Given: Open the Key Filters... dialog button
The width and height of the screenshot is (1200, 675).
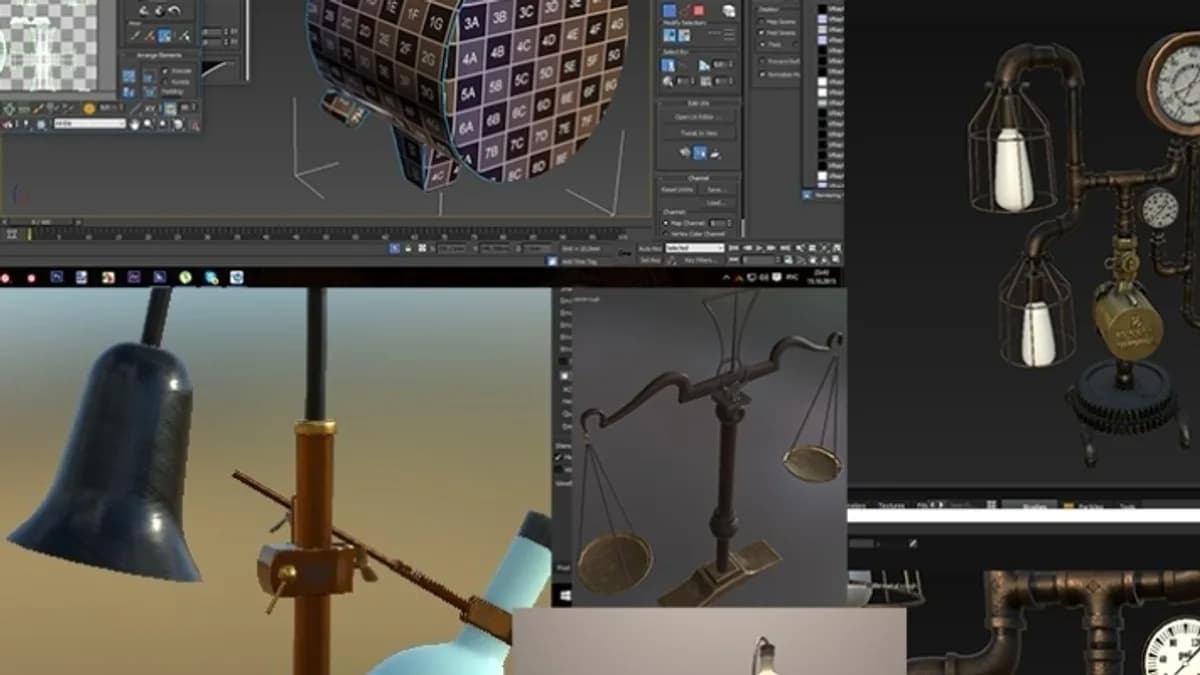Looking at the screenshot, I should click(x=699, y=260).
